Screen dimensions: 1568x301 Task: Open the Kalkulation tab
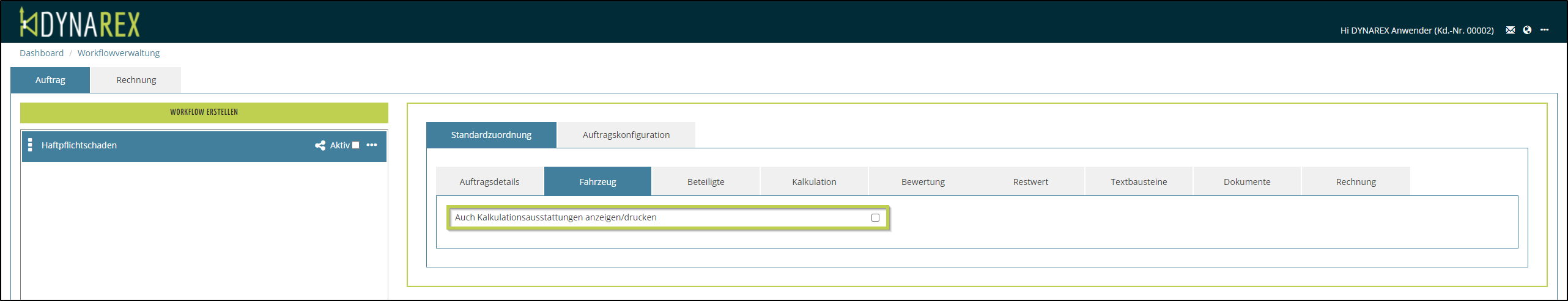[x=814, y=182]
